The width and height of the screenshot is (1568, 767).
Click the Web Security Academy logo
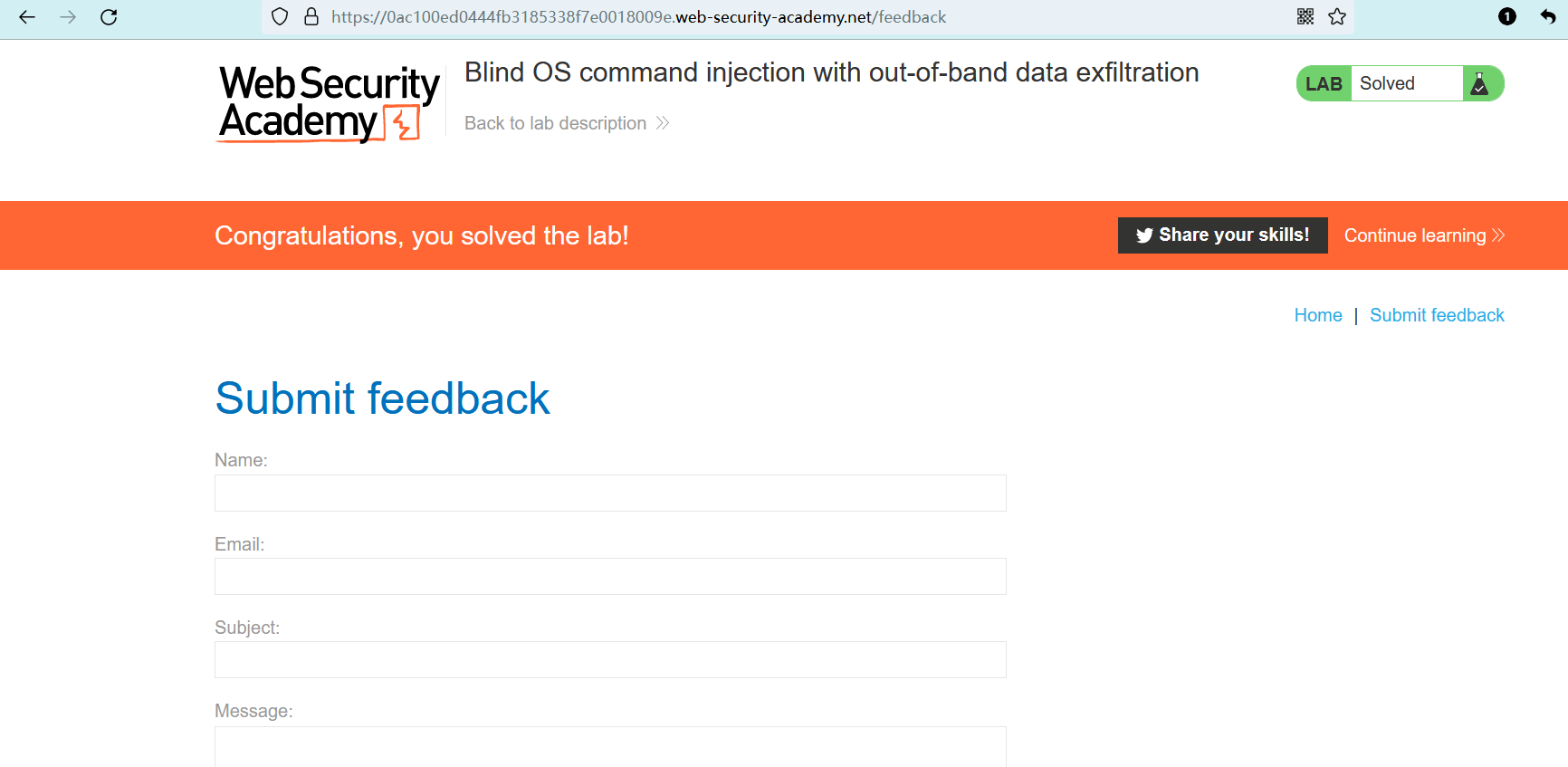click(329, 103)
